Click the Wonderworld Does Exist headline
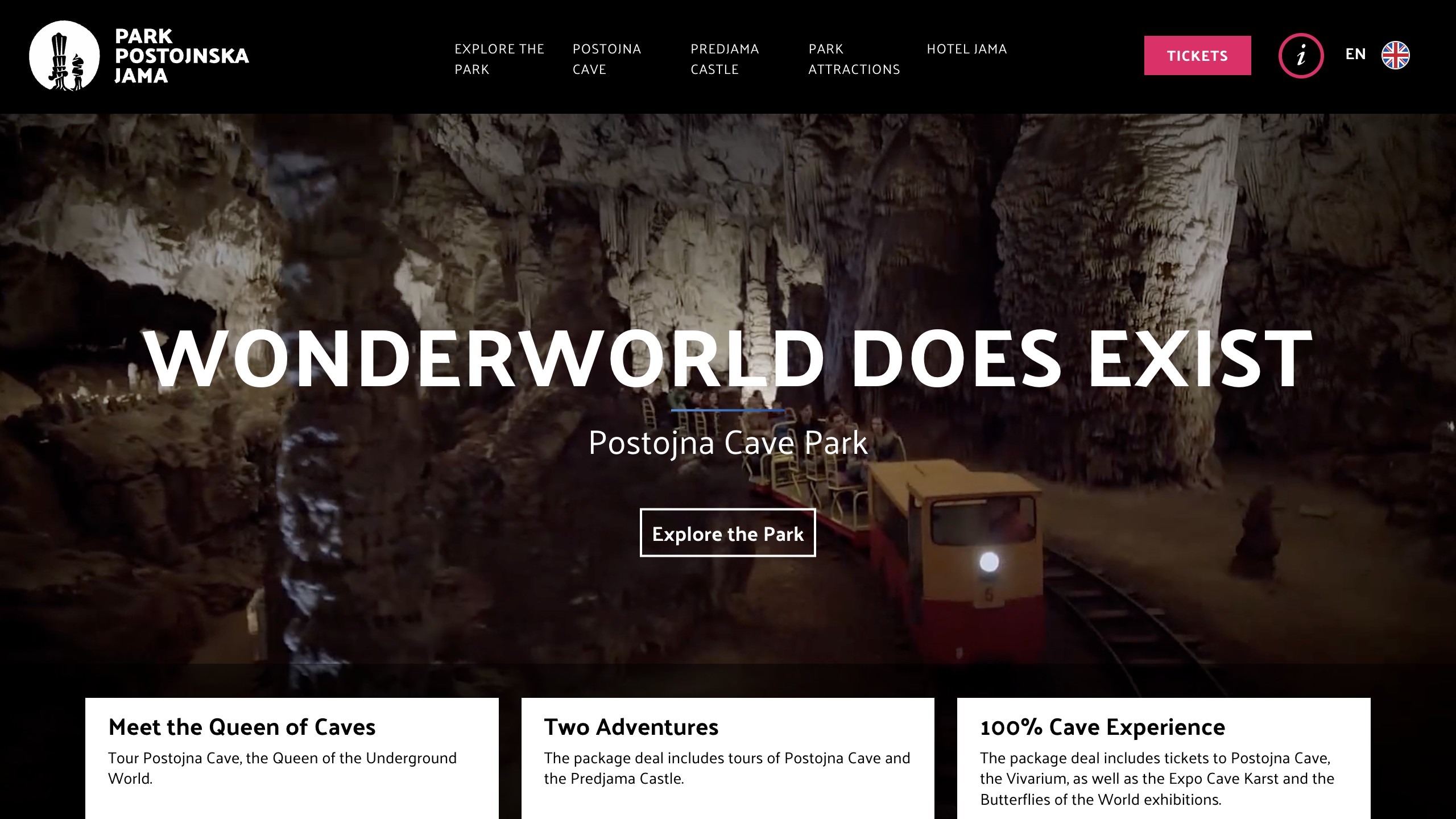 coord(727,360)
